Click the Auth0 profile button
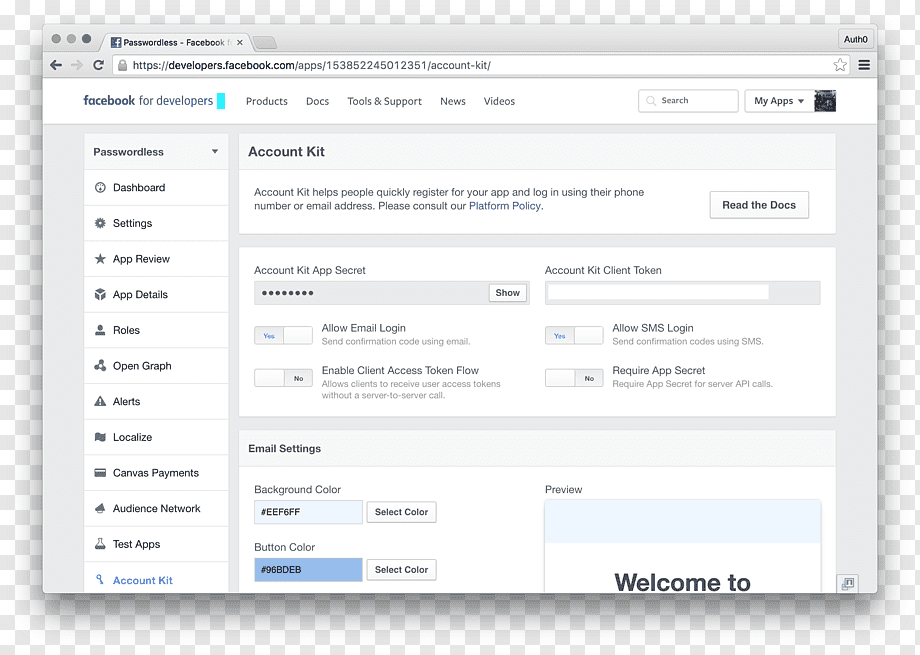The width and height of the screenshot is (920, 655). 855,39
